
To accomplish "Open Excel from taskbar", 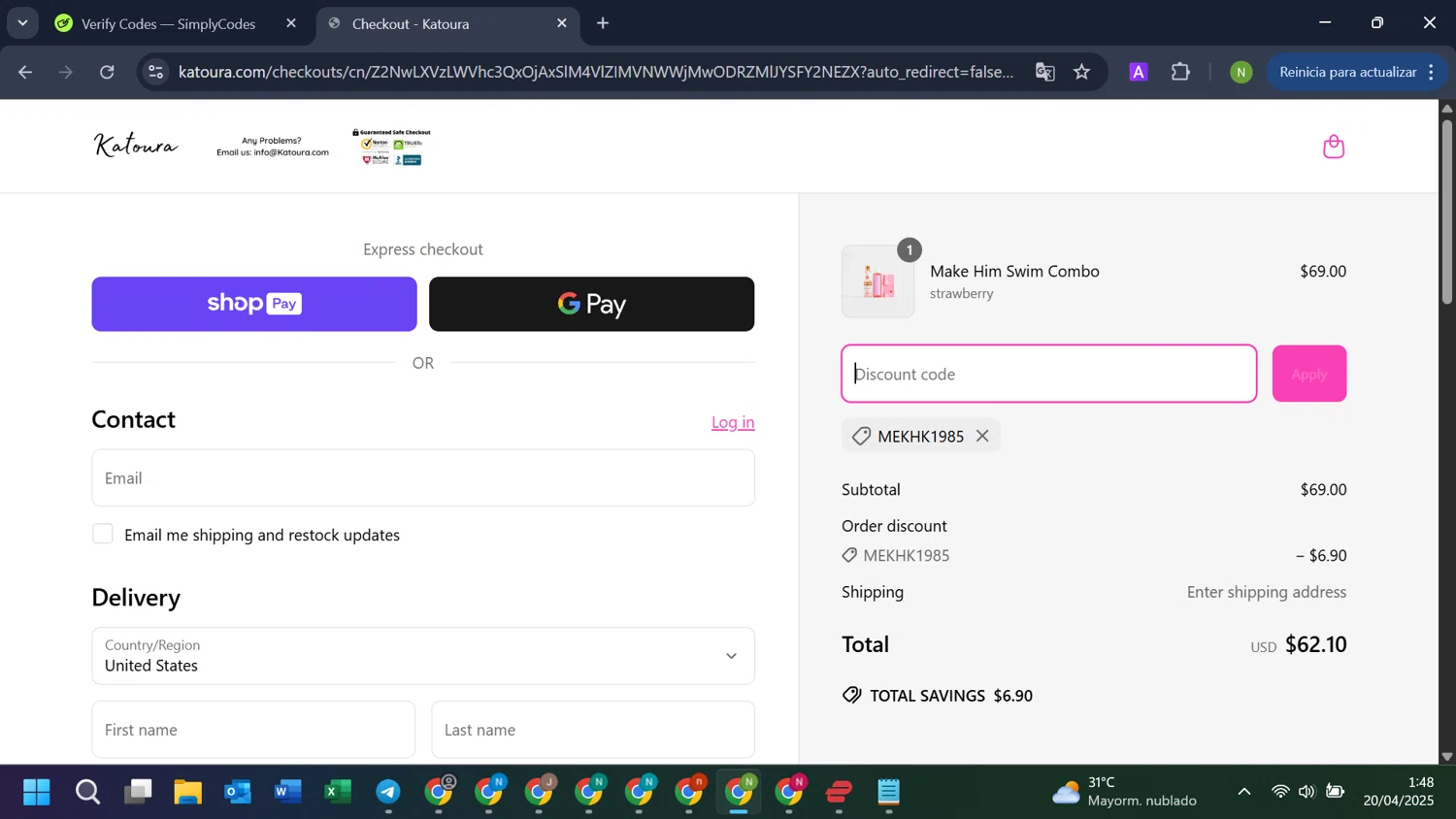I will (x=338, y=793).
